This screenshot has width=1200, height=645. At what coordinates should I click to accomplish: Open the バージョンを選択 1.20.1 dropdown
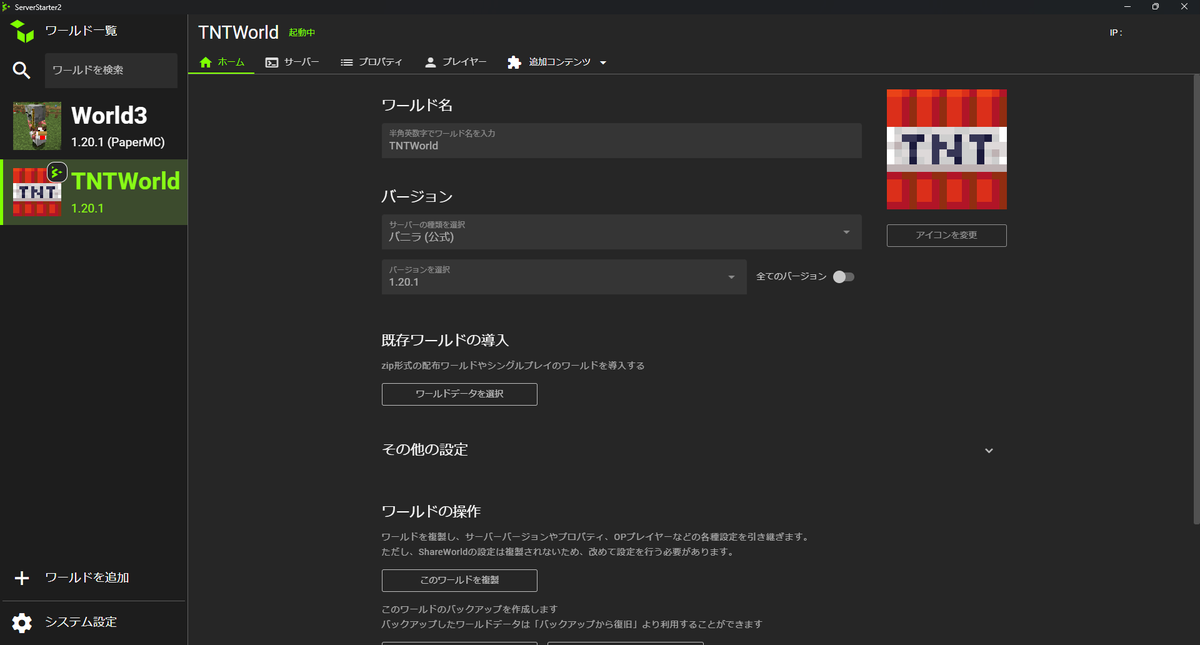[x=564, y=277]
